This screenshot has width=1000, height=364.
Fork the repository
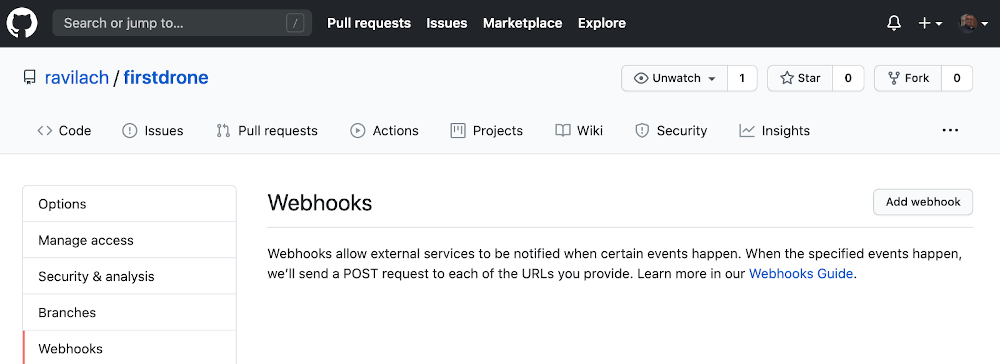(908, 78)
